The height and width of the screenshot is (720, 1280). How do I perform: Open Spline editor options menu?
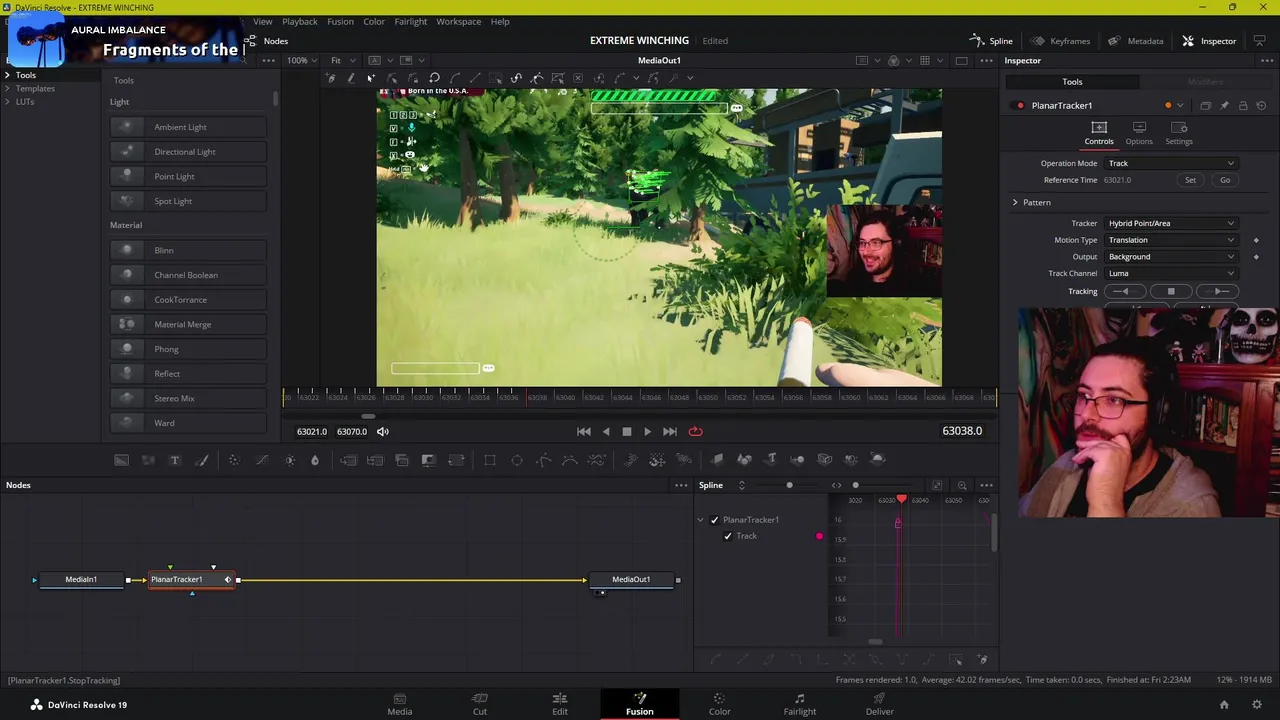(x=986, y=485)
